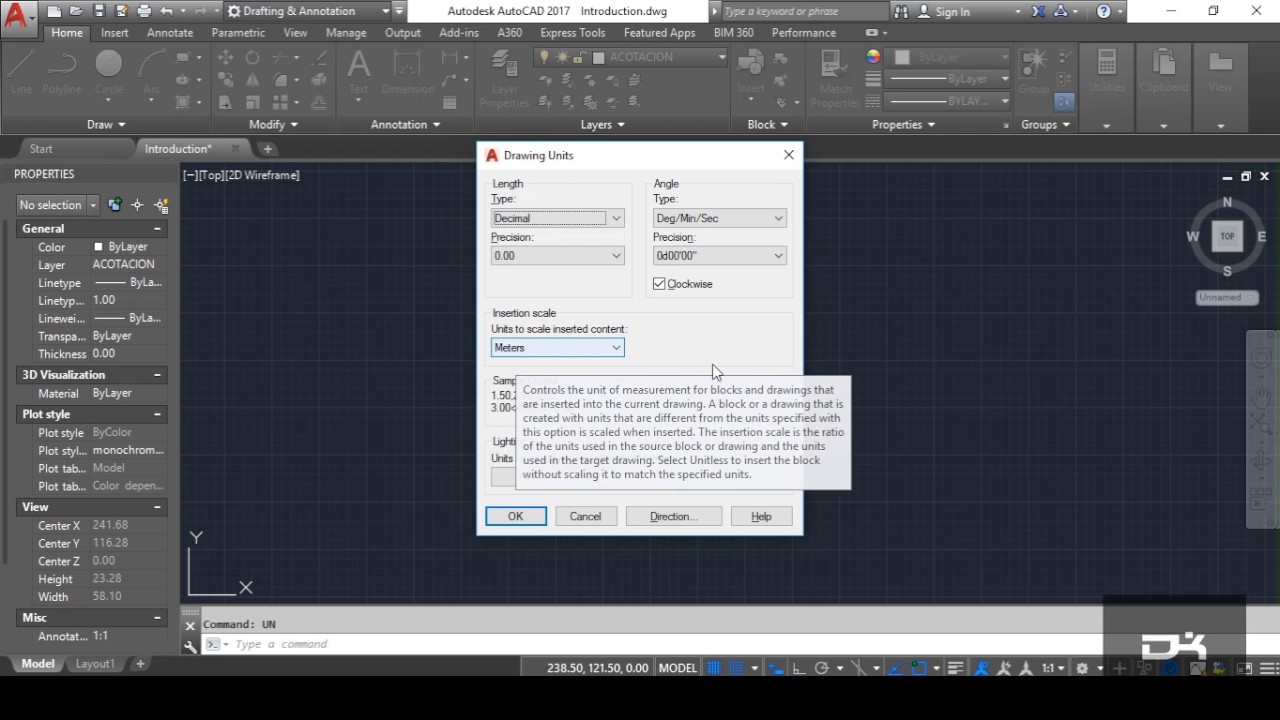The width and height of the screenshot is (1280, 720).
Task: Expand the Draw panel
Action: point(106,125)
